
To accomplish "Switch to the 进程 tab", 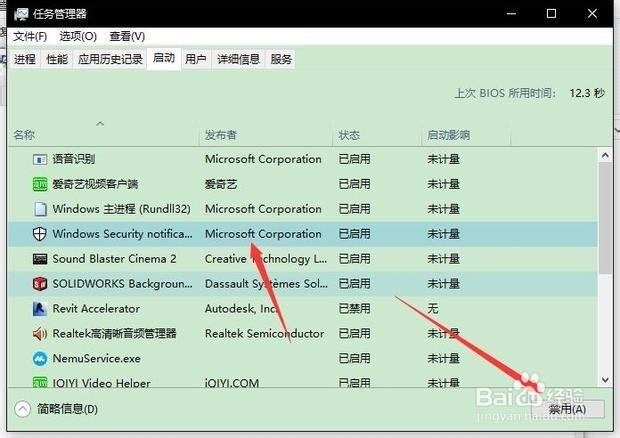I will pyautogui.click(x=25, y=59).
